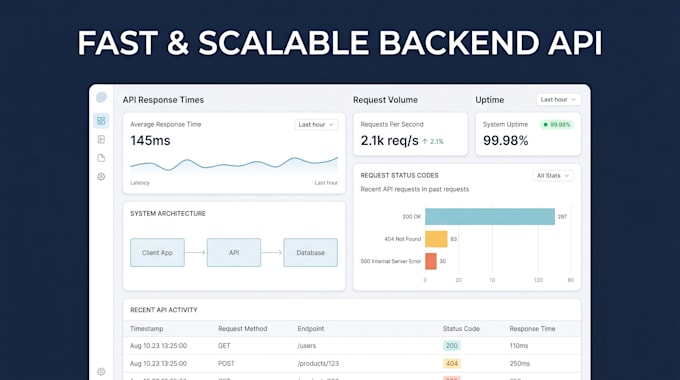Click the 404 Not Found chart label
Image resolution: width=680 pixels, height=380 pixels.
(402, 239)
